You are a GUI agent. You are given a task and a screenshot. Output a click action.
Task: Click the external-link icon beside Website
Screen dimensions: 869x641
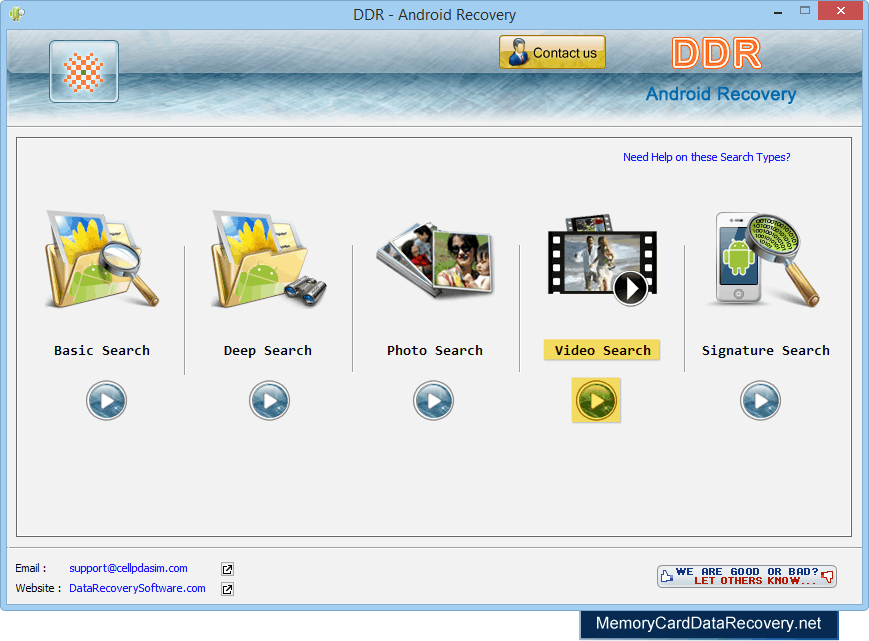(227, 589)
